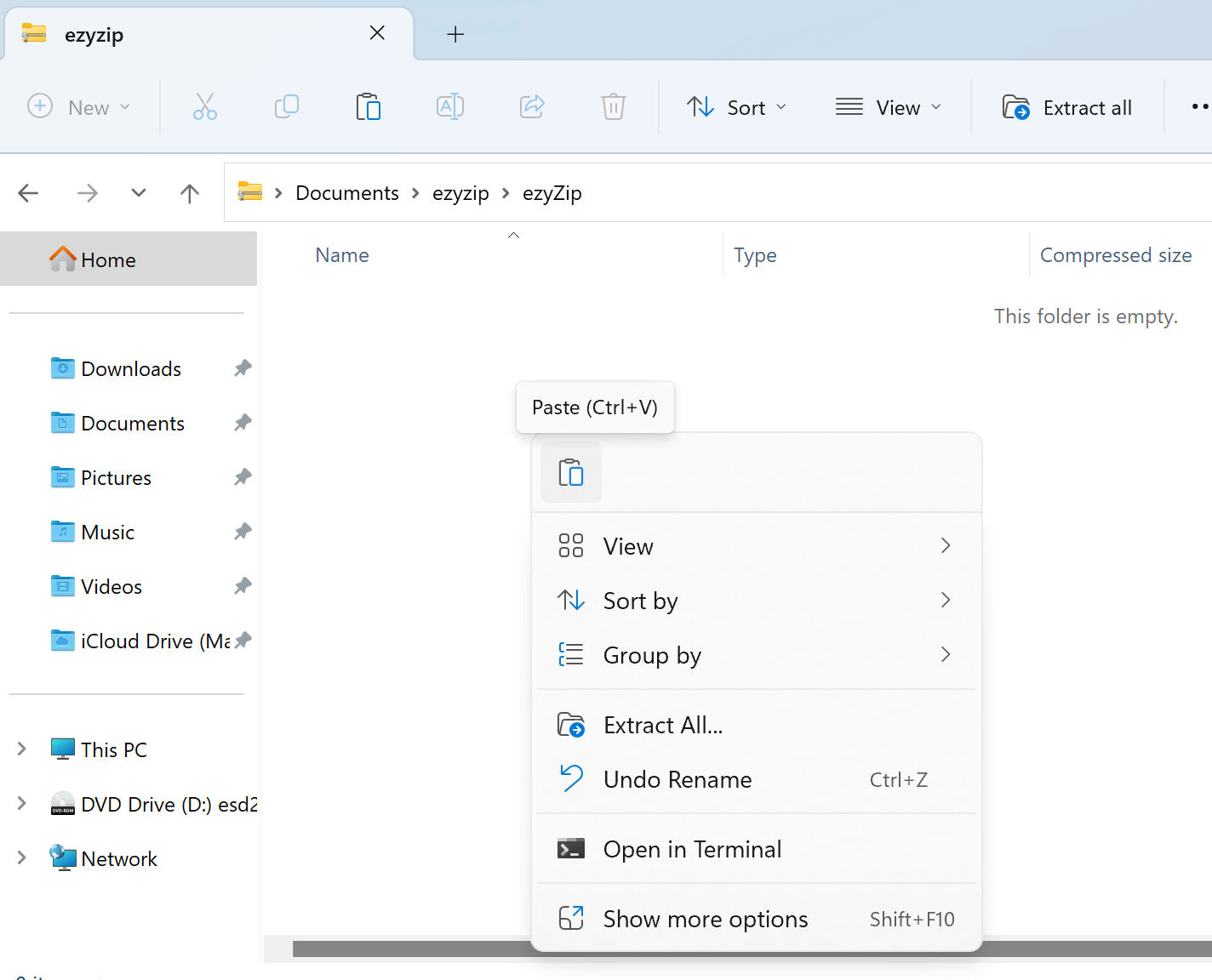
Task: Click the Copy icon in the toolbar
Action: 287,106
